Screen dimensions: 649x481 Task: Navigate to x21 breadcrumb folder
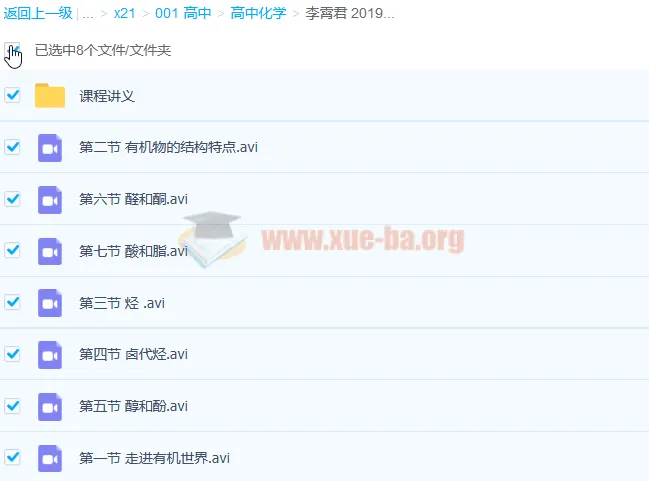(x=125, y=13)
